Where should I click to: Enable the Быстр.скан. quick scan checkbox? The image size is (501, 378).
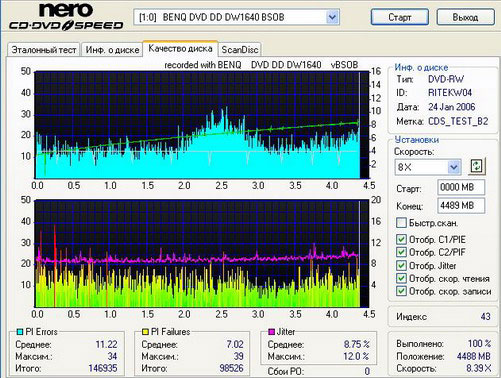click(x=401, y=223)
